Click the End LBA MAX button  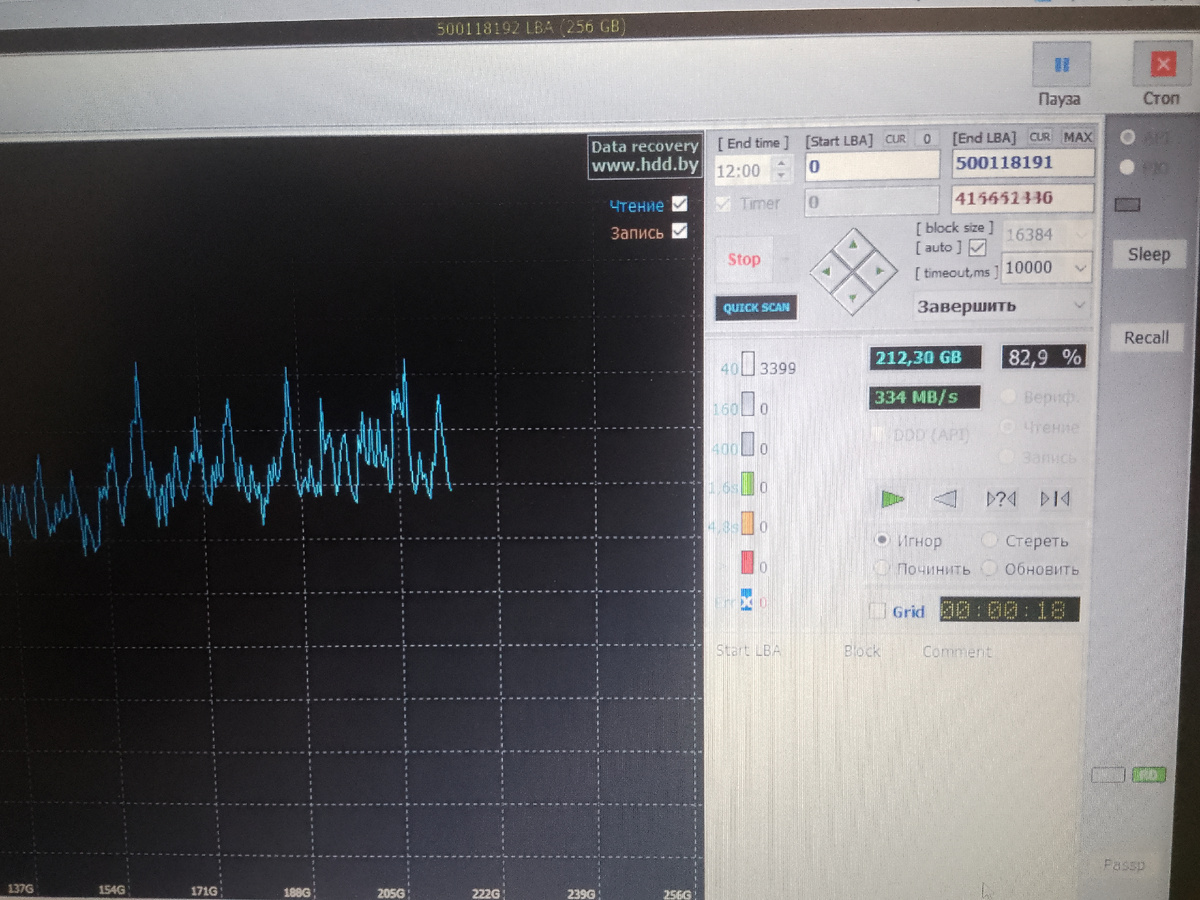coord(1077,137)
